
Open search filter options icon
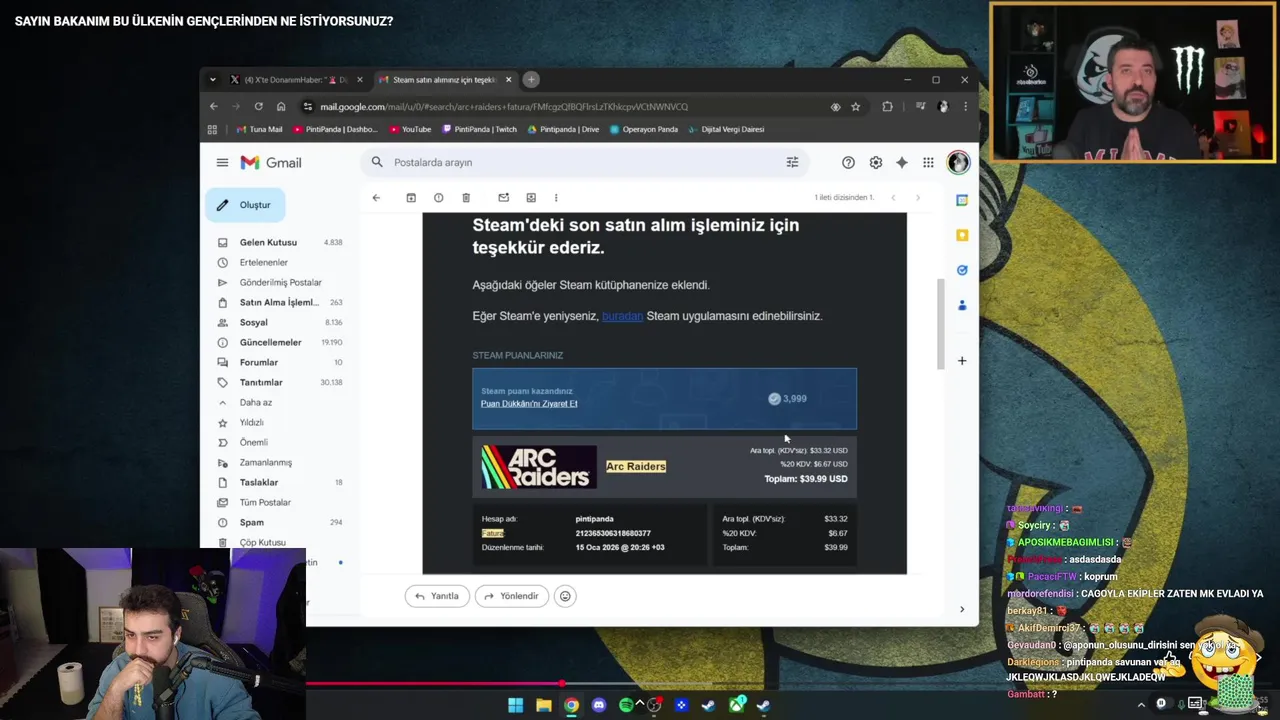792,162
